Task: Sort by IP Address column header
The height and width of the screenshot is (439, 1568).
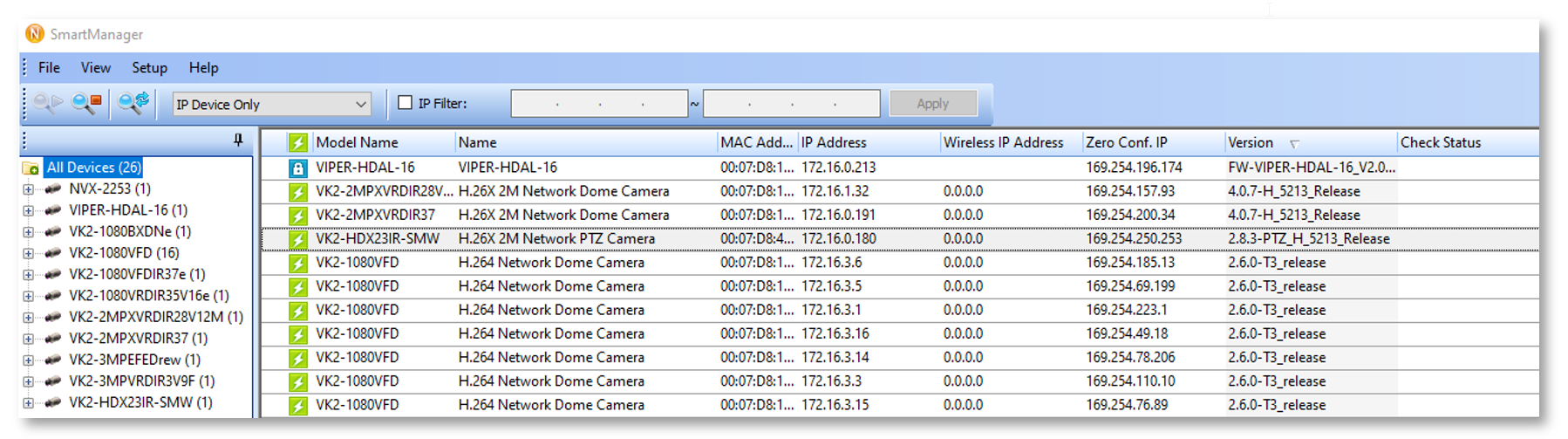Action: point(869,142)
